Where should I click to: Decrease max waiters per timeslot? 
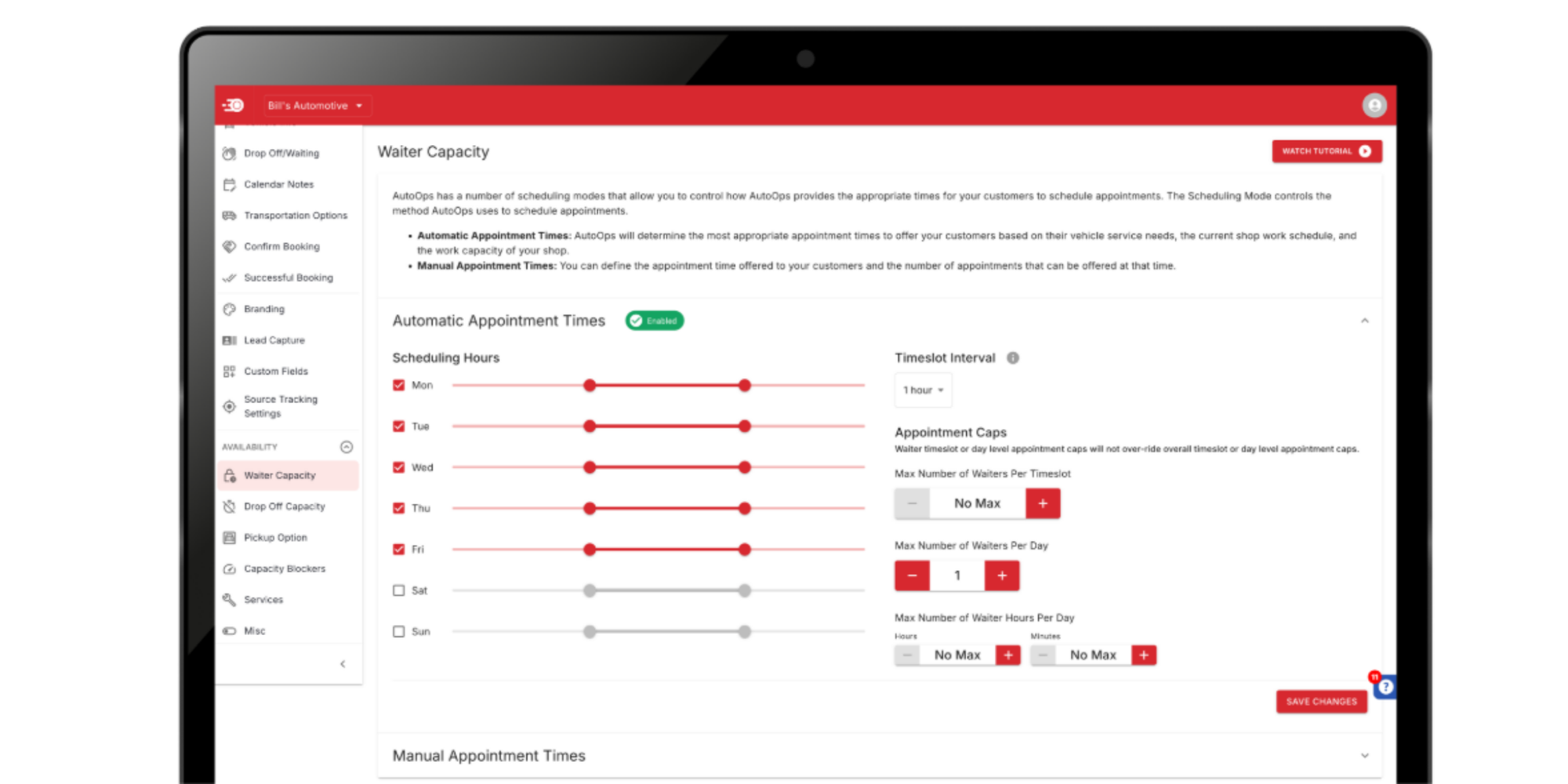(x=912, y=503)
